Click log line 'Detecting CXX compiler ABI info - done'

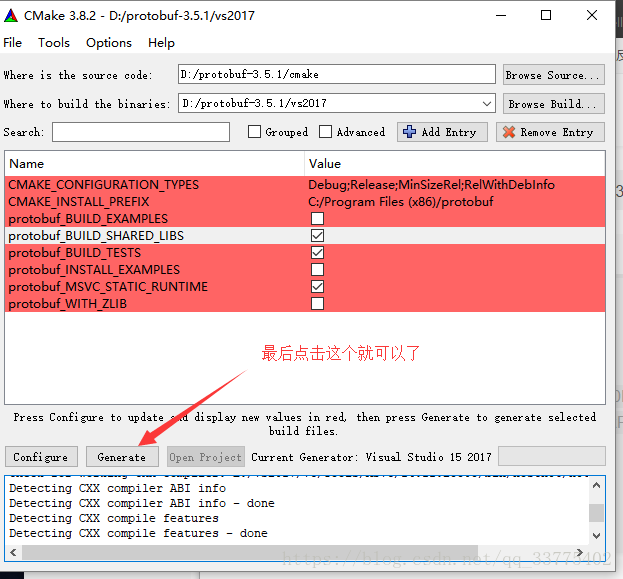[142, 503]
